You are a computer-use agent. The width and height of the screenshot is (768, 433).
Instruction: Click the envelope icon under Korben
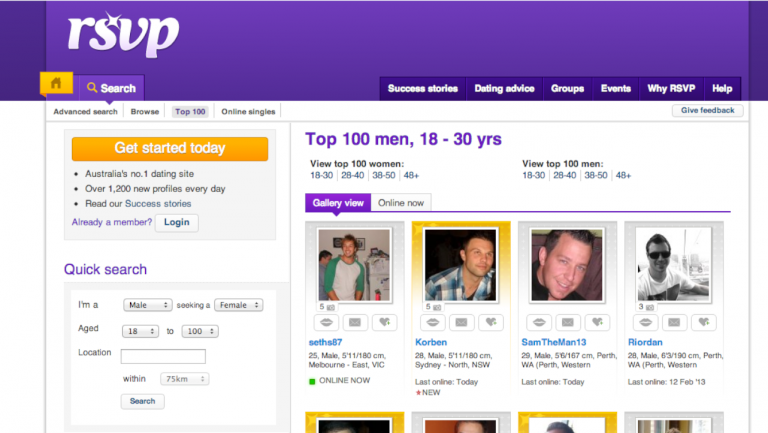click(x=461, y=322)
